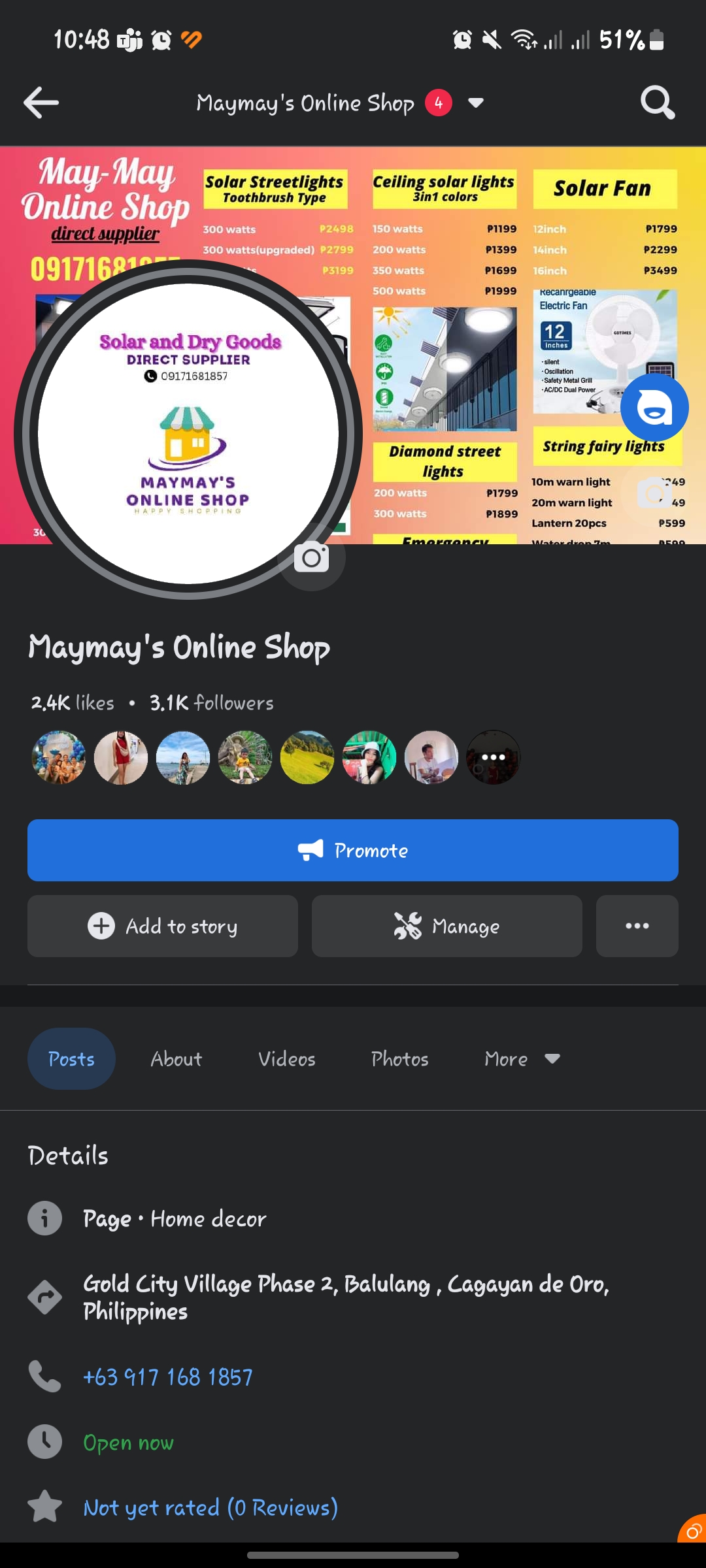Image resolution: width=706 pixels, height=1568 pixels.
Task: Switch to the About tab
Action: 176,1058
